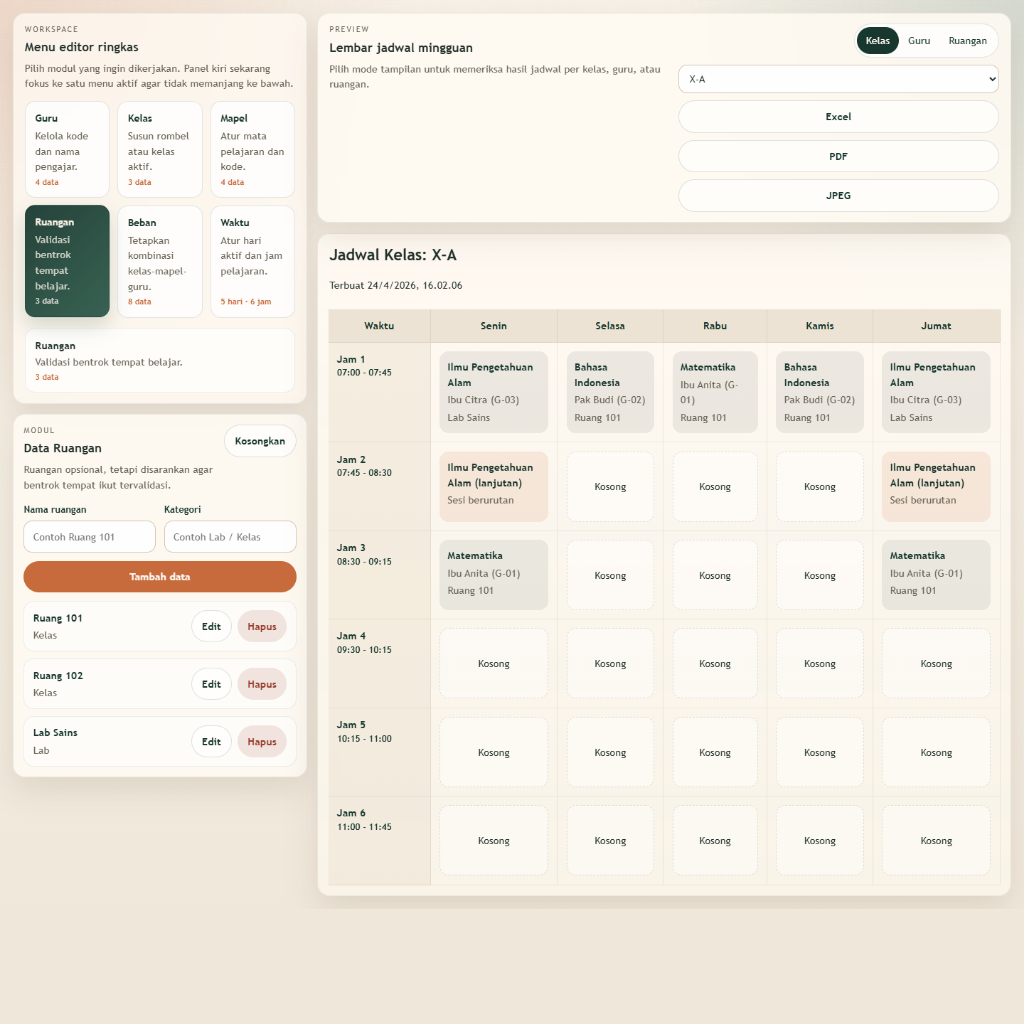Open the X-A class dropdown

[838, 79]
